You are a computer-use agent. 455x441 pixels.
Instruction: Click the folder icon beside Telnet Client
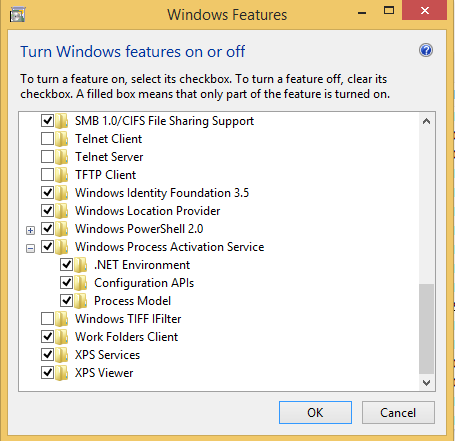[x=62, y=139]
